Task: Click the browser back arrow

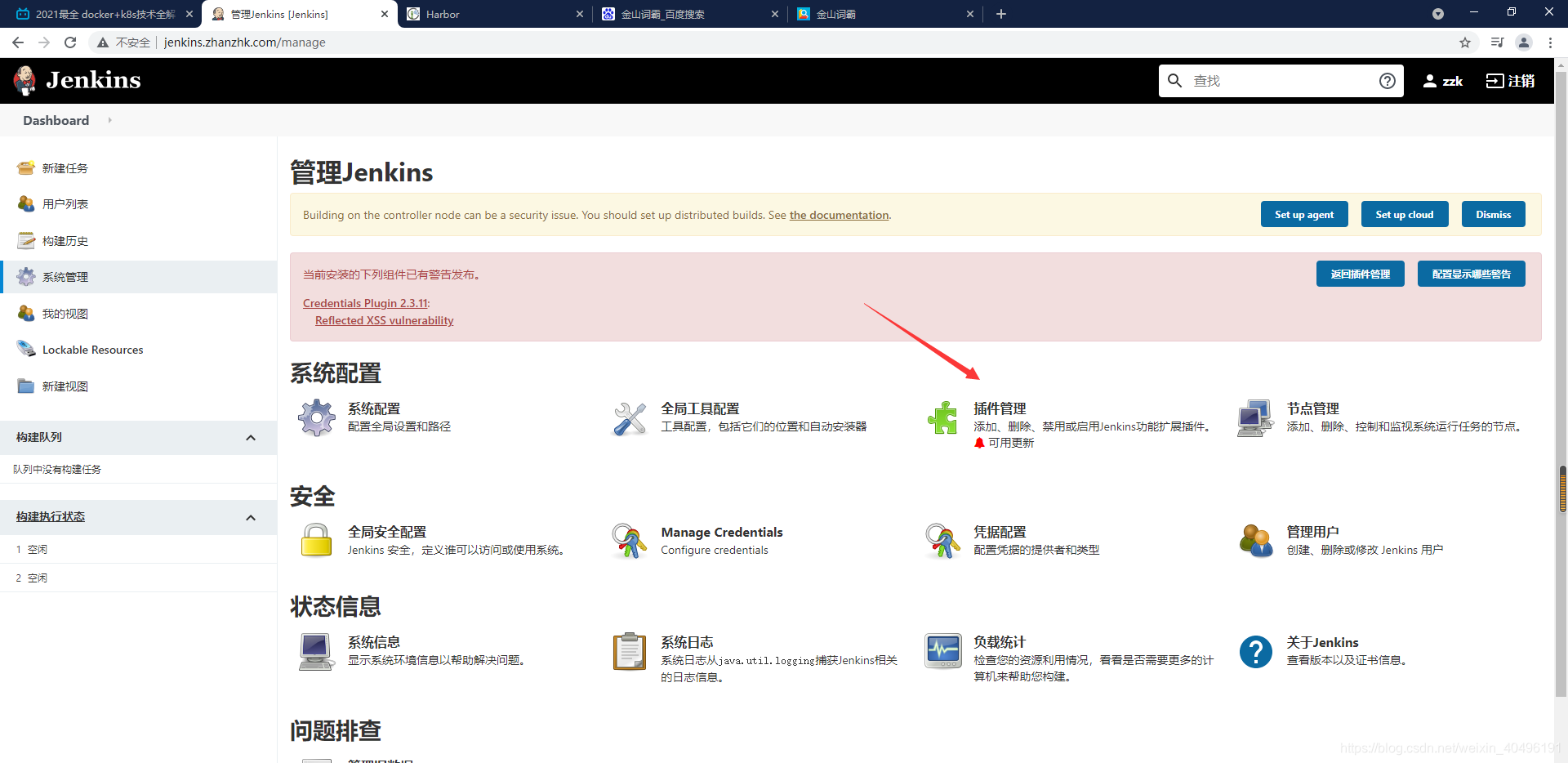Action: tap(18, 42)
